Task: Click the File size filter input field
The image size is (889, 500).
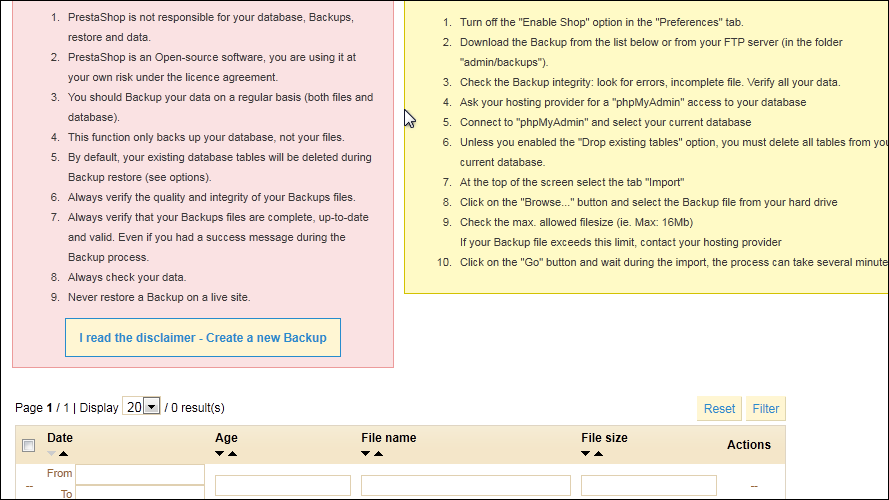Action: 649,486
